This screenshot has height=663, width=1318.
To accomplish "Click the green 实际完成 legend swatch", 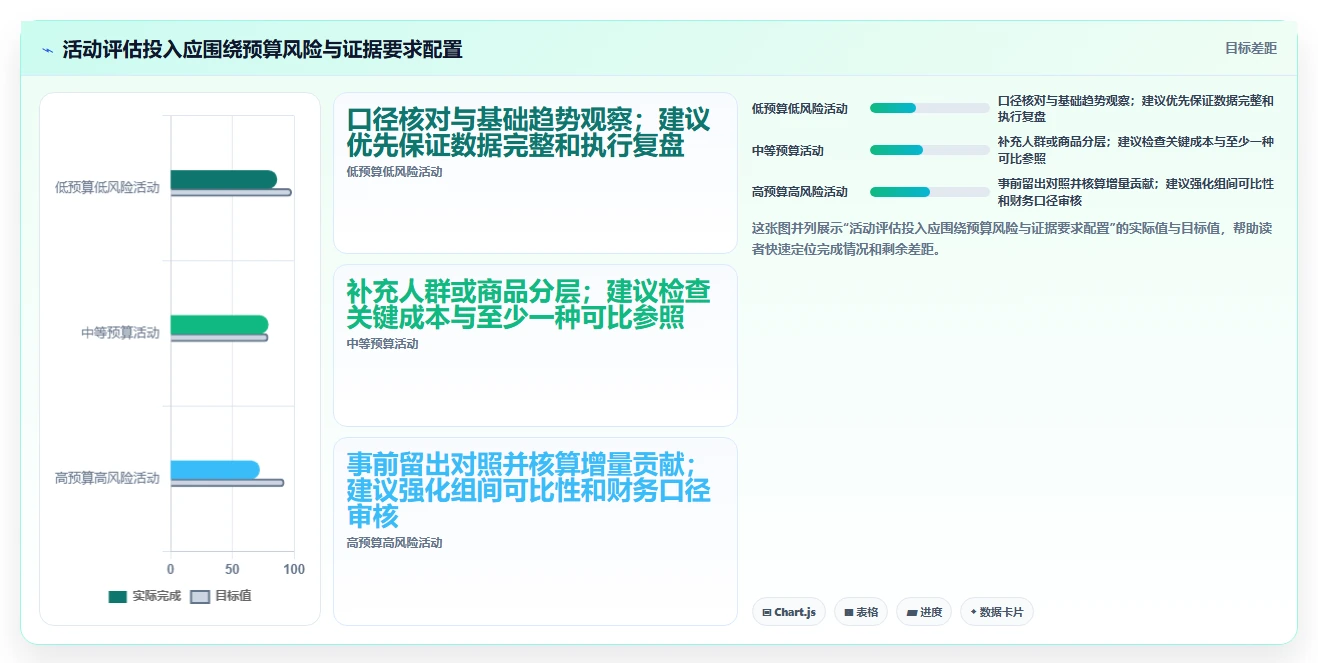I will [118, 597].
